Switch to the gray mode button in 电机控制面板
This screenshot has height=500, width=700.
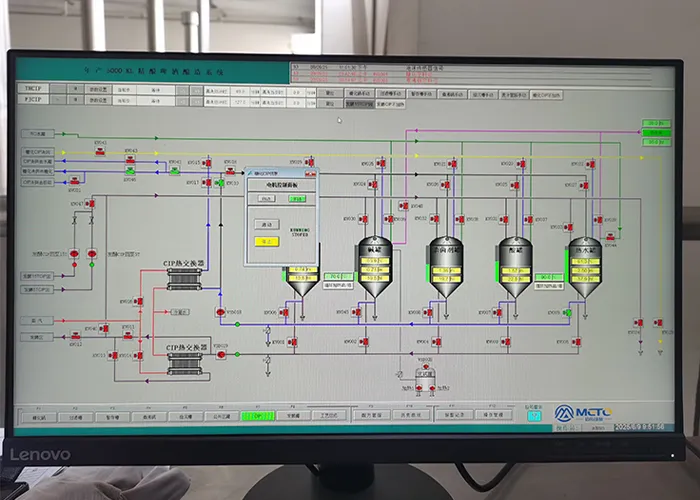coord(267,198)
